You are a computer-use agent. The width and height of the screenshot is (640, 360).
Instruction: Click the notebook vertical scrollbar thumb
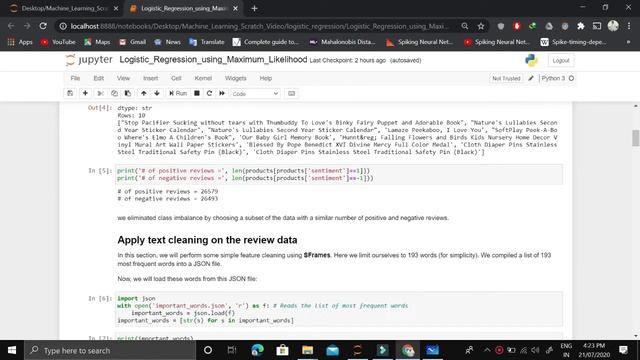click(x=636, y=138)
